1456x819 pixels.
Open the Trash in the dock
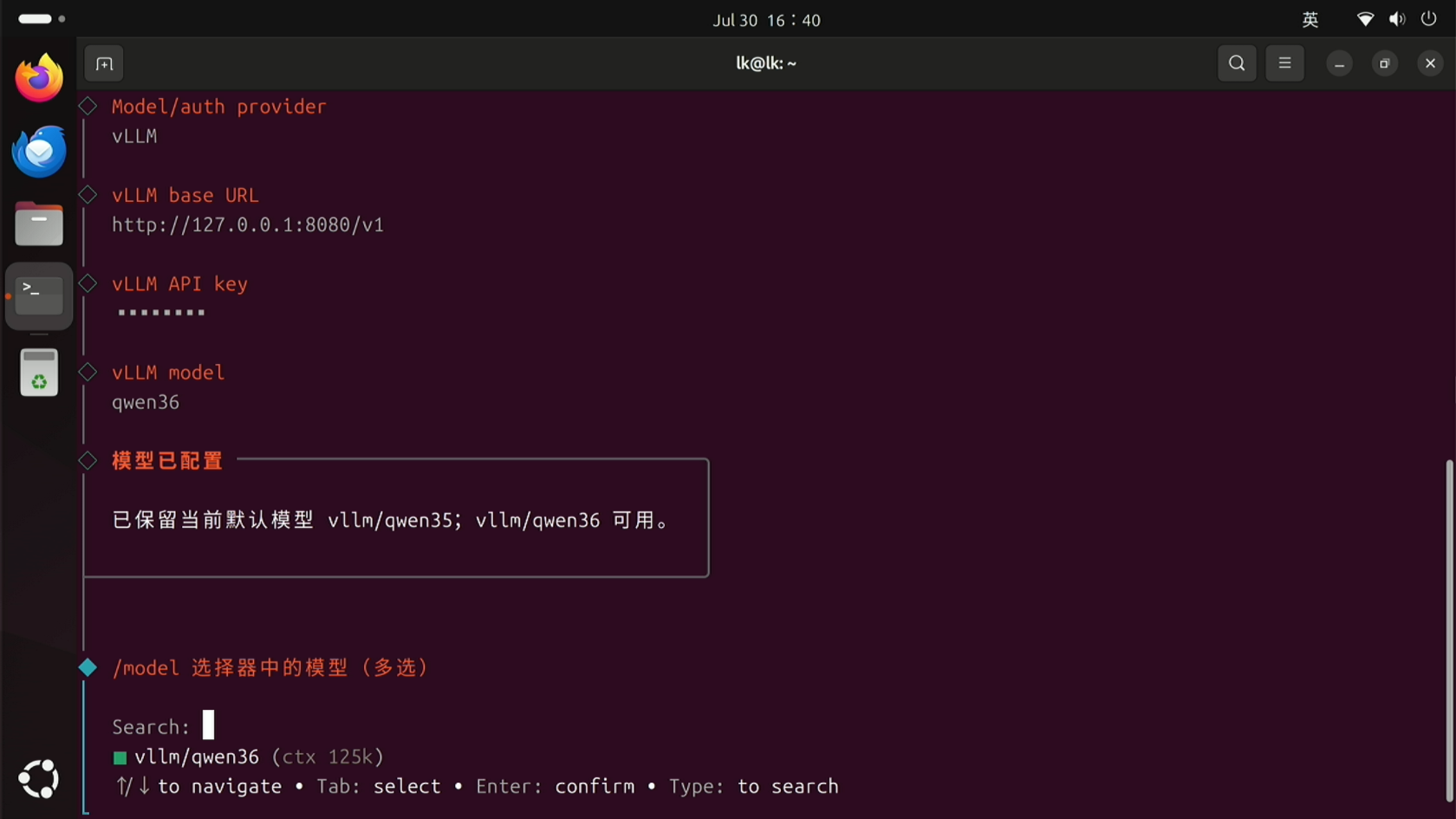(39, 373)
